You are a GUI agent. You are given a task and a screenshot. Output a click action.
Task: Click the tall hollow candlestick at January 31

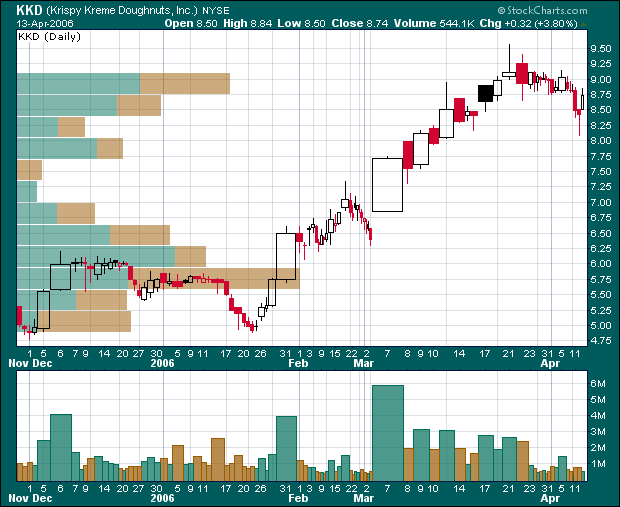click(286, 256)
